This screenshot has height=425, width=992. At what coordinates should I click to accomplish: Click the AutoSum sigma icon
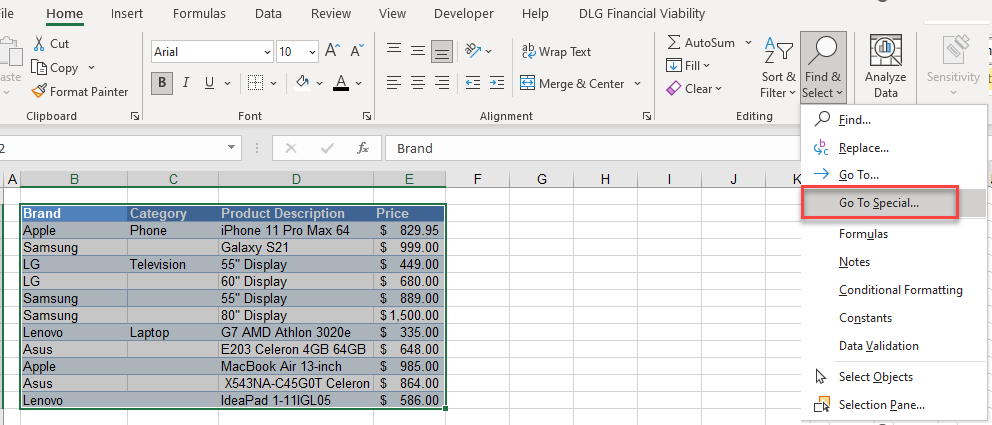[x=674, y=43]
